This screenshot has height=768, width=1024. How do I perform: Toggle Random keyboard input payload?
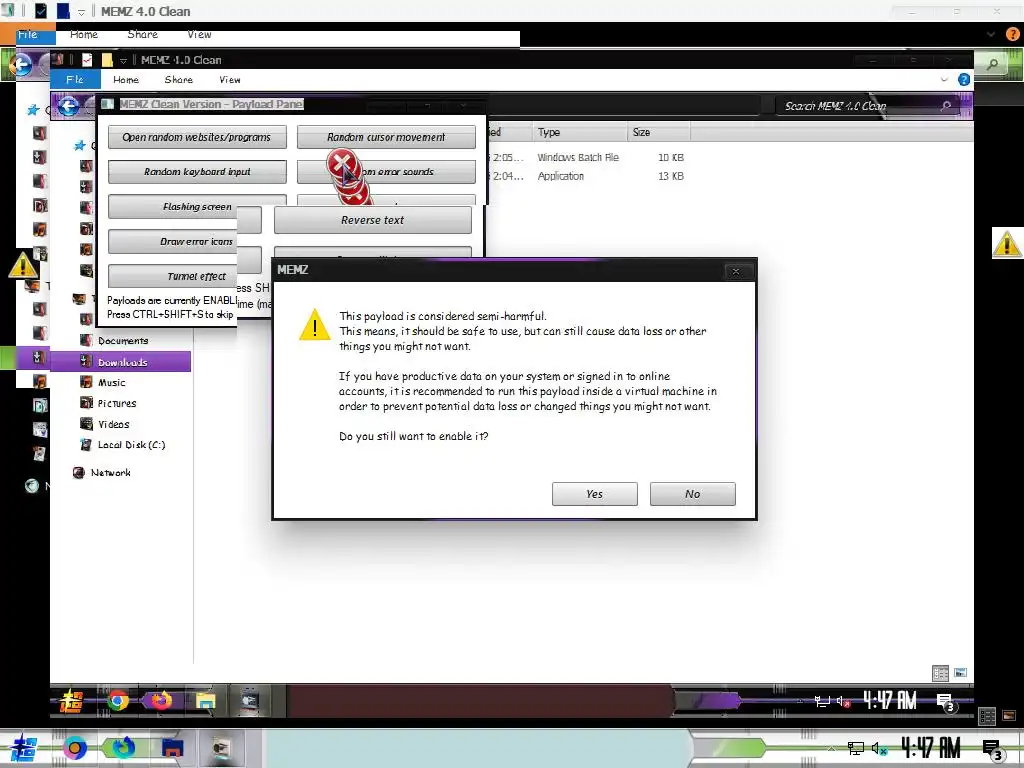pyautogui.click(x=197, y=172)
